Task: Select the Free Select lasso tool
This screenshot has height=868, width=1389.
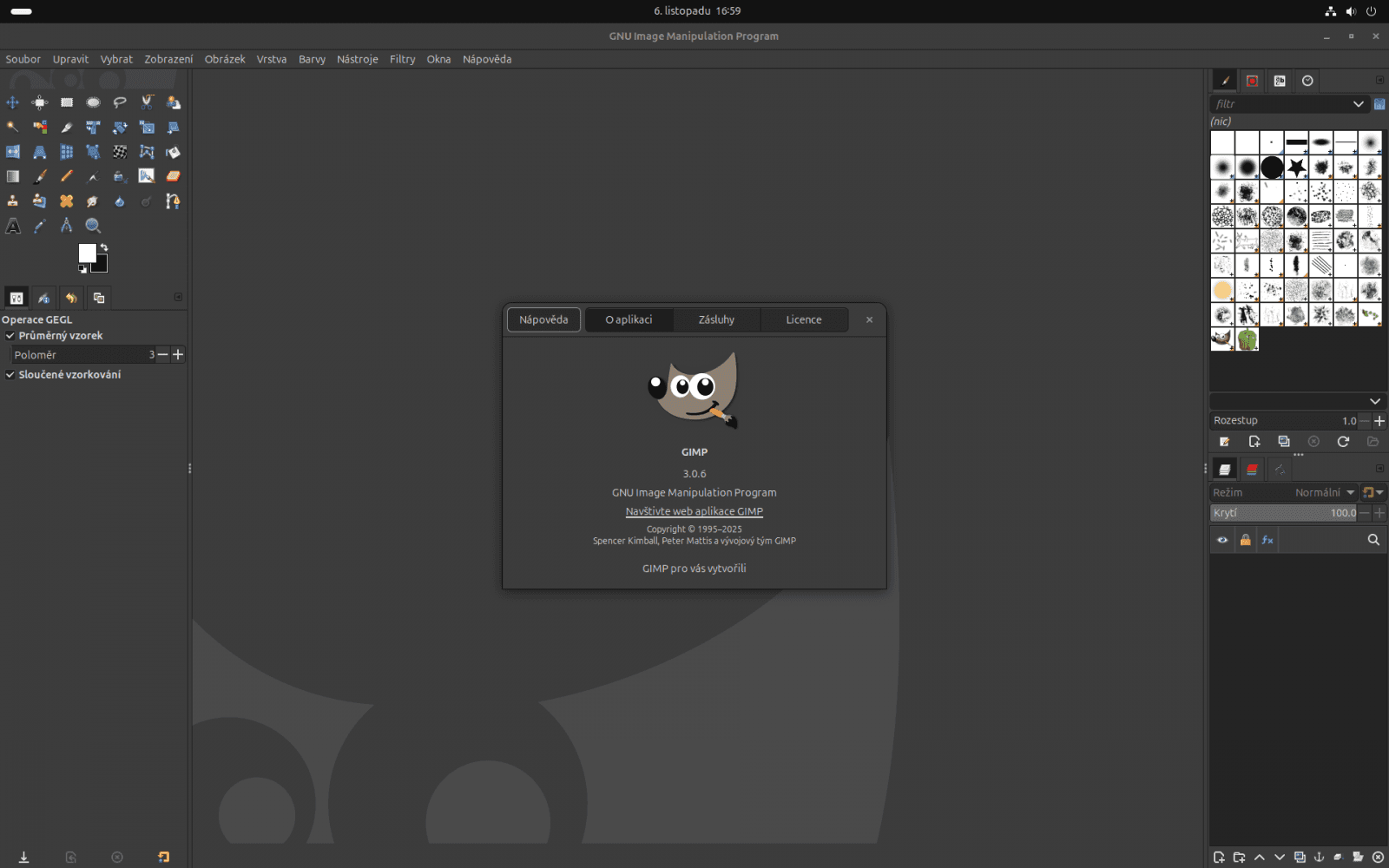Action: coord(120,102)
